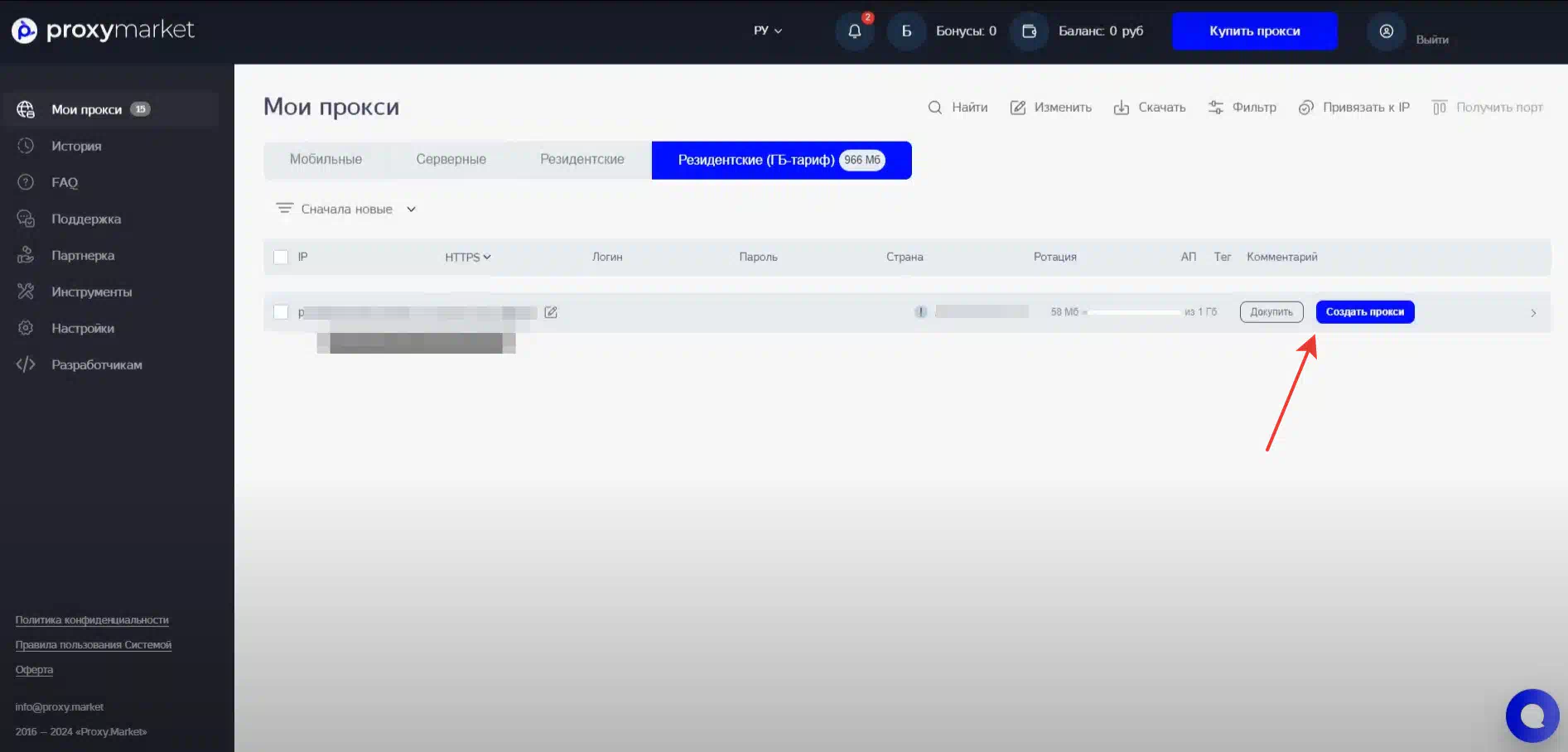Click the Привязать к IP link icon
The image size is (1568, 752).
1306,108
